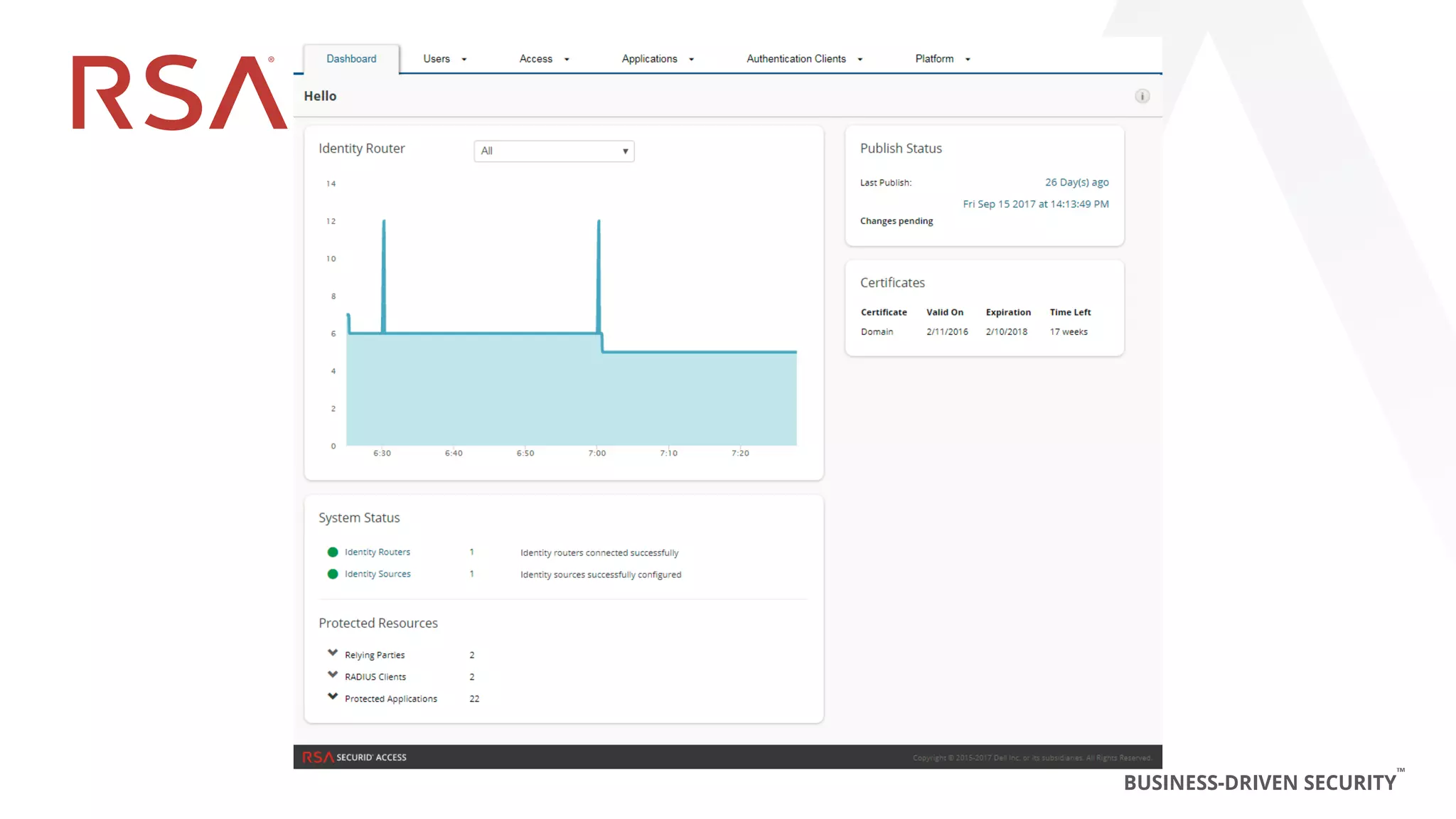Click the Certificate column header

[884, 313]
